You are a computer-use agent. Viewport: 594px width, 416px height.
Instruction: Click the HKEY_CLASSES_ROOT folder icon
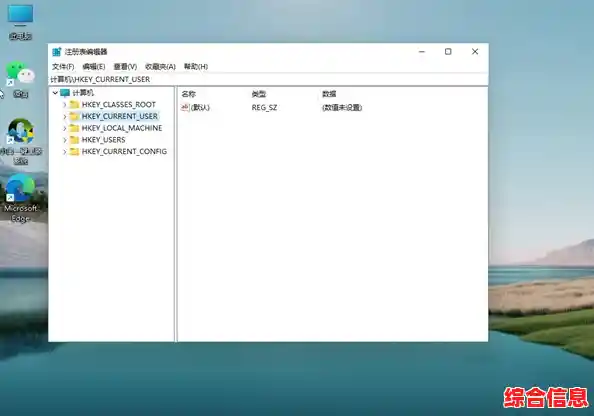pyautogui.click(x=74, y=105)
